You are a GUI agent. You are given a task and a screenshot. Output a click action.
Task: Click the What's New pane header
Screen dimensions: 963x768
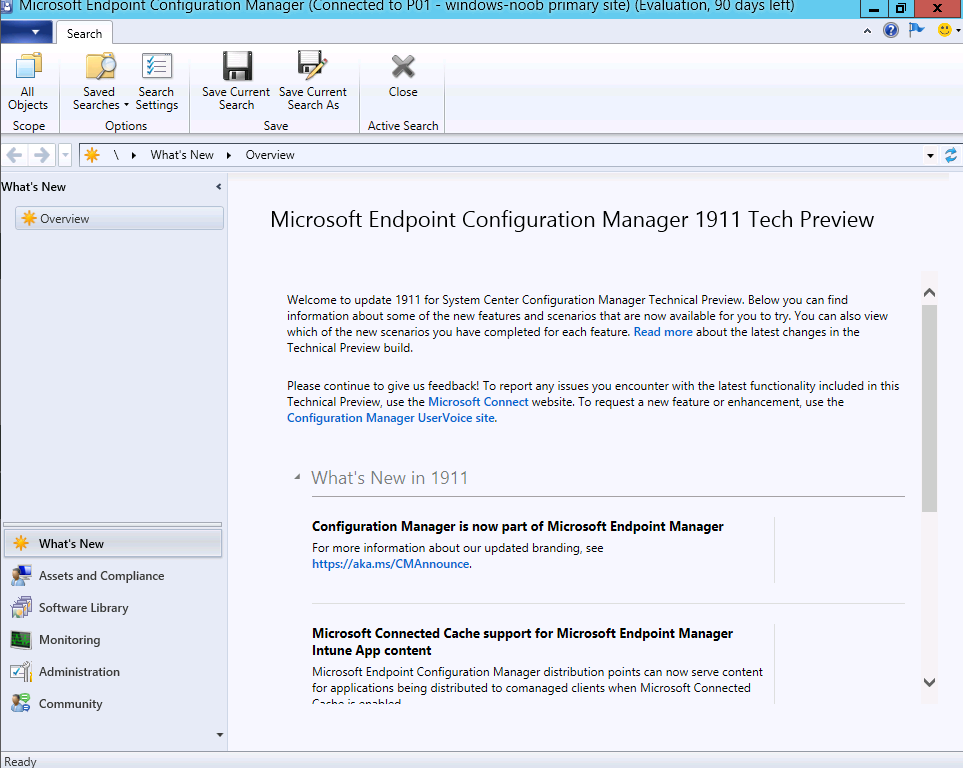click(x=33, y=187)
